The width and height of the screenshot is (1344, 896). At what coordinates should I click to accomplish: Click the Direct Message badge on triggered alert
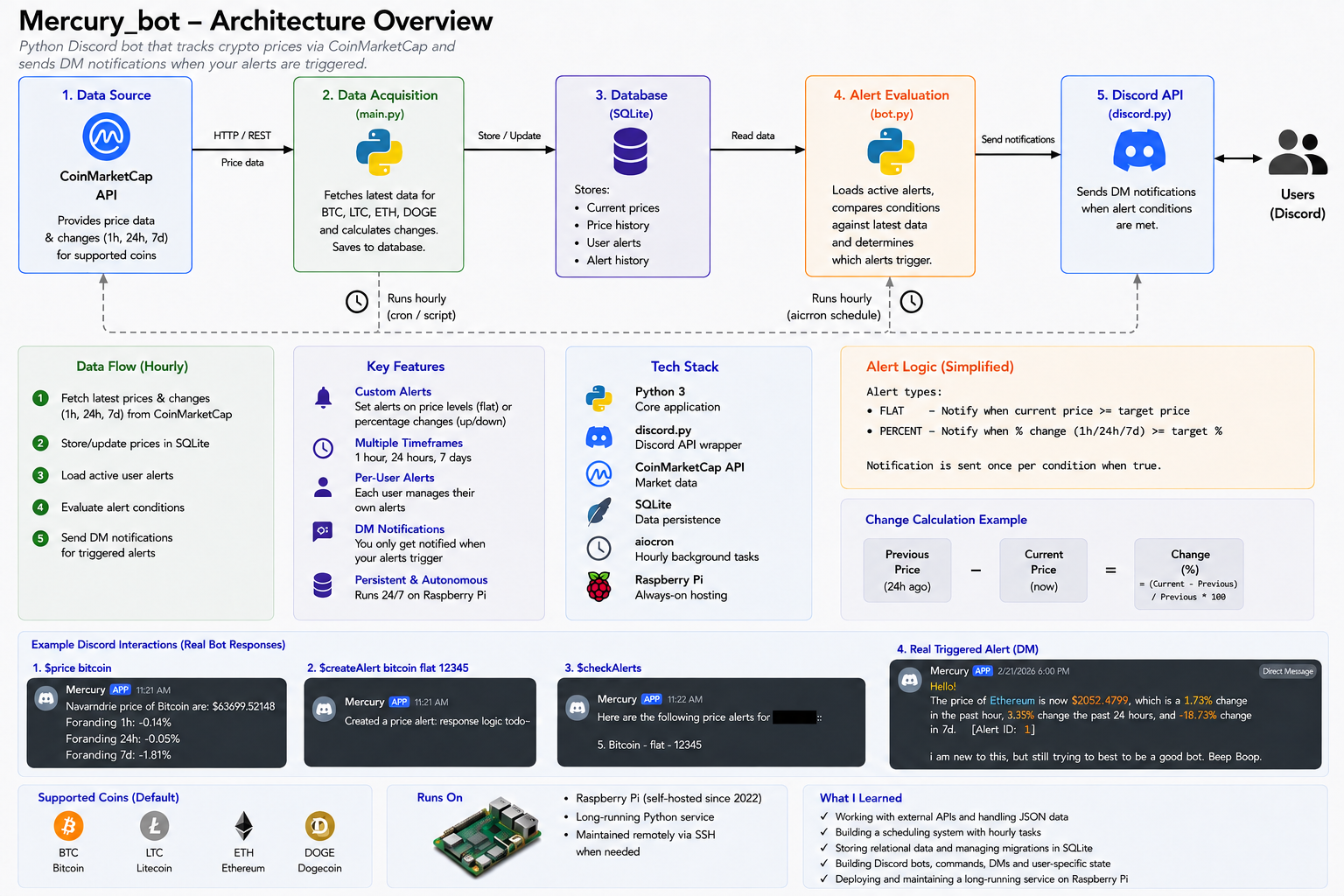[1287, 671]
